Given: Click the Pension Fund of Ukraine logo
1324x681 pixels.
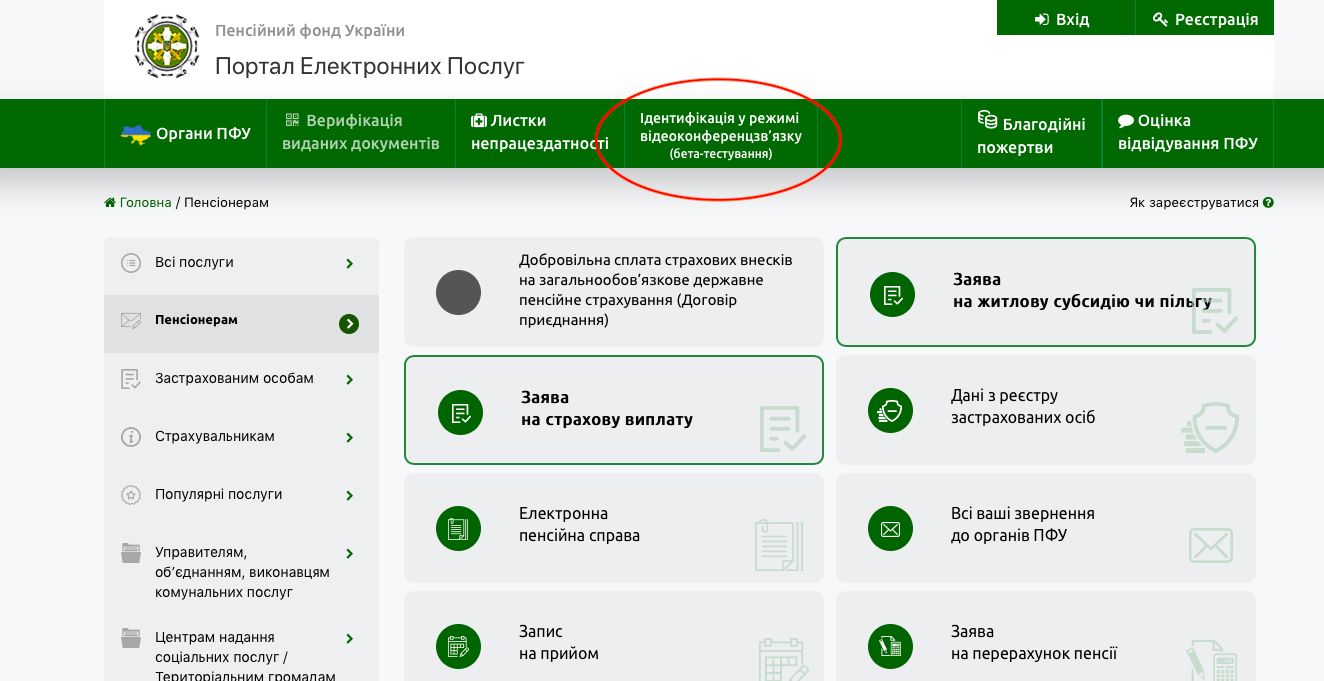Looking at the screenshot, I should tap(166, 46).
